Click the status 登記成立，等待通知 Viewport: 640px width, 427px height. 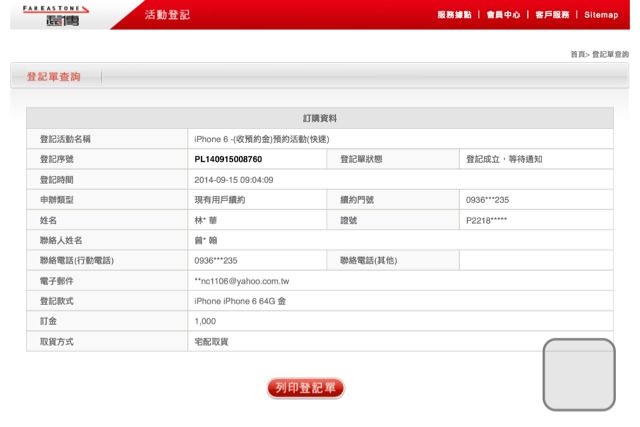tap(504, 159)
